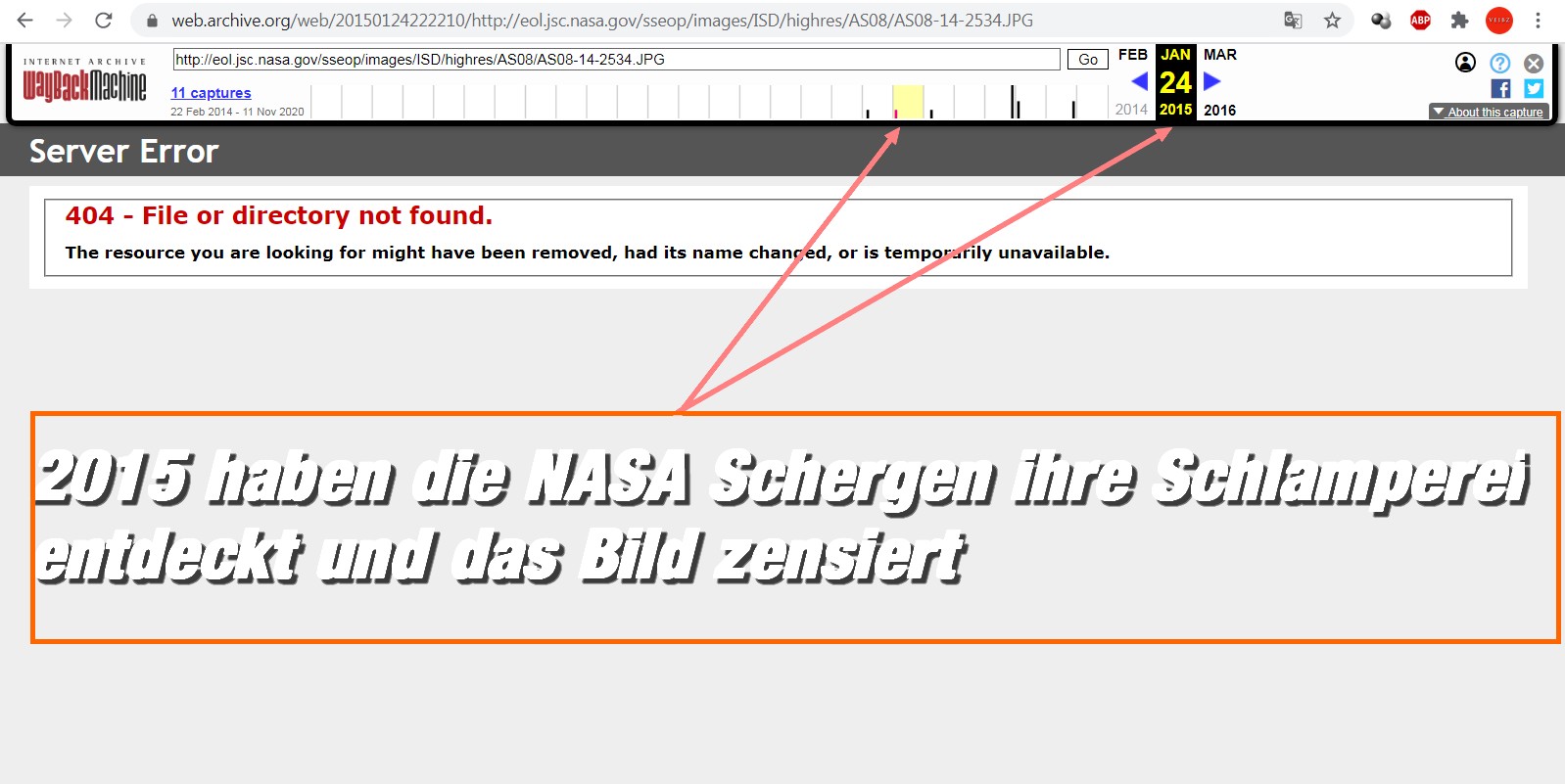
Task: Click the large day number 24
Action: tap(1175, 82)
